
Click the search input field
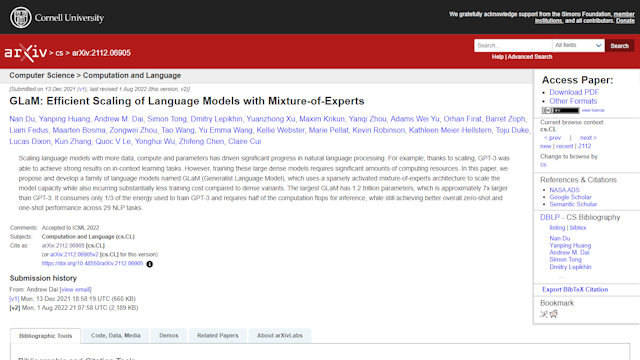point(513,45)
